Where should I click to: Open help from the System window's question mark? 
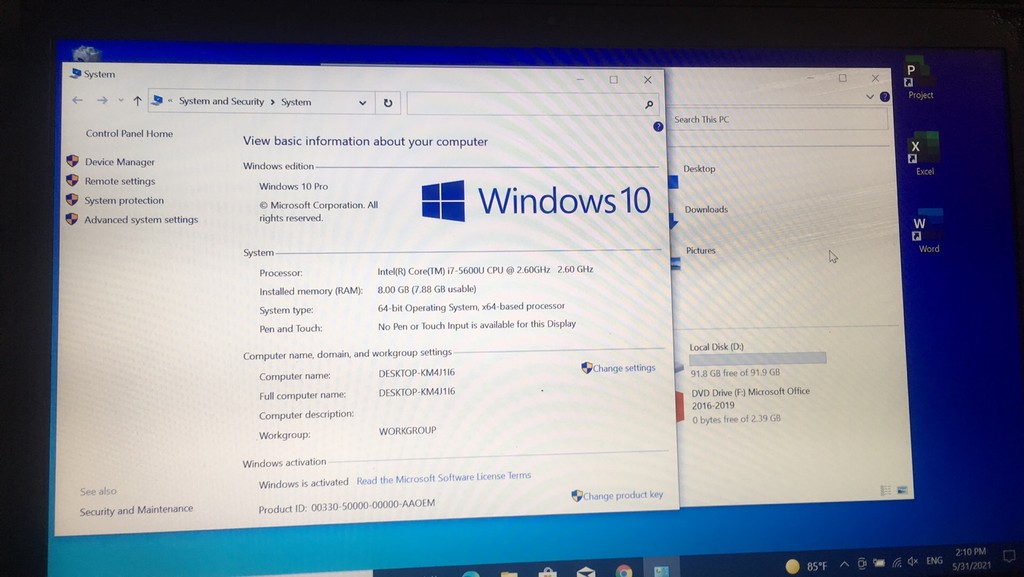[x=658, y=127]
